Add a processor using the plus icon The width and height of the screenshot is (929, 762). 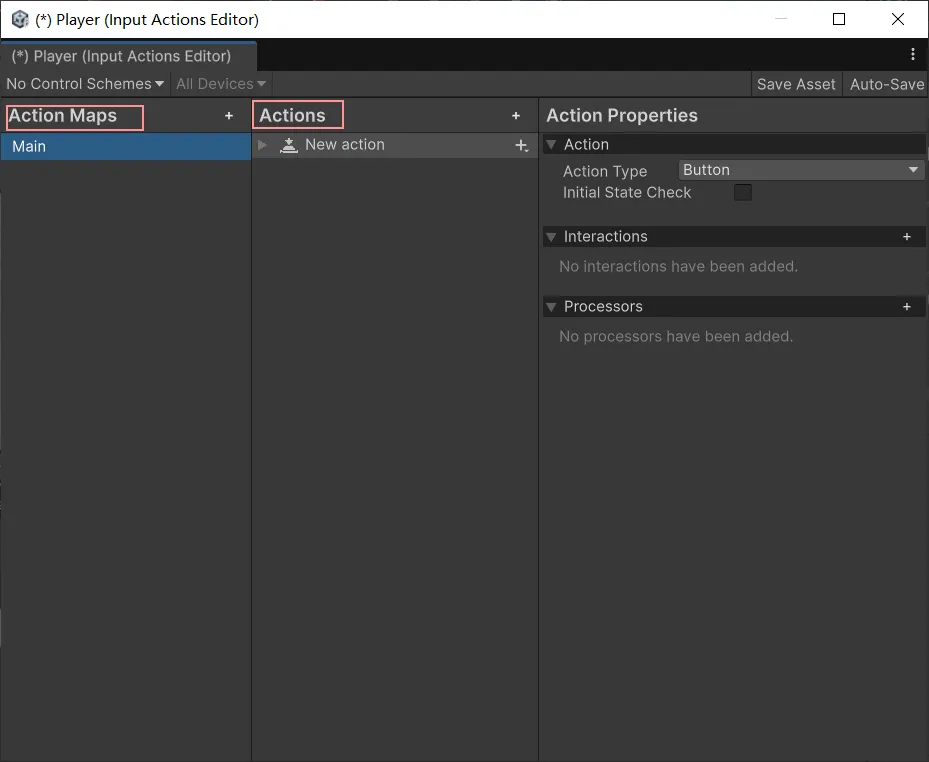coord(907,307)
